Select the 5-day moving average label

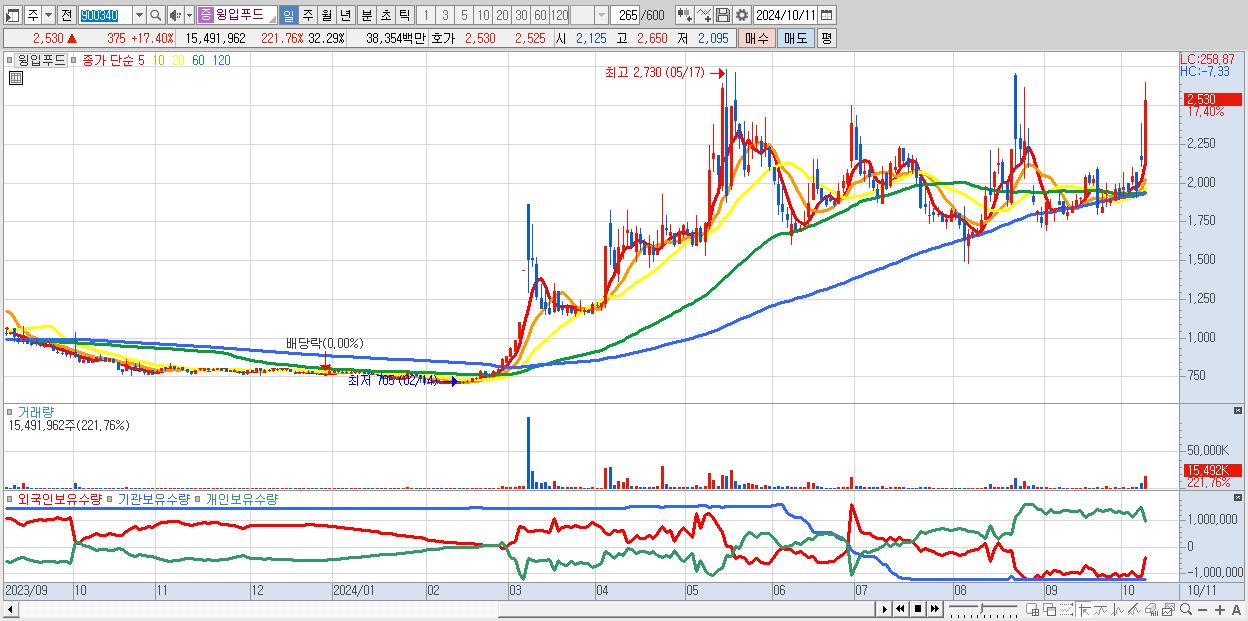(141, 60)
